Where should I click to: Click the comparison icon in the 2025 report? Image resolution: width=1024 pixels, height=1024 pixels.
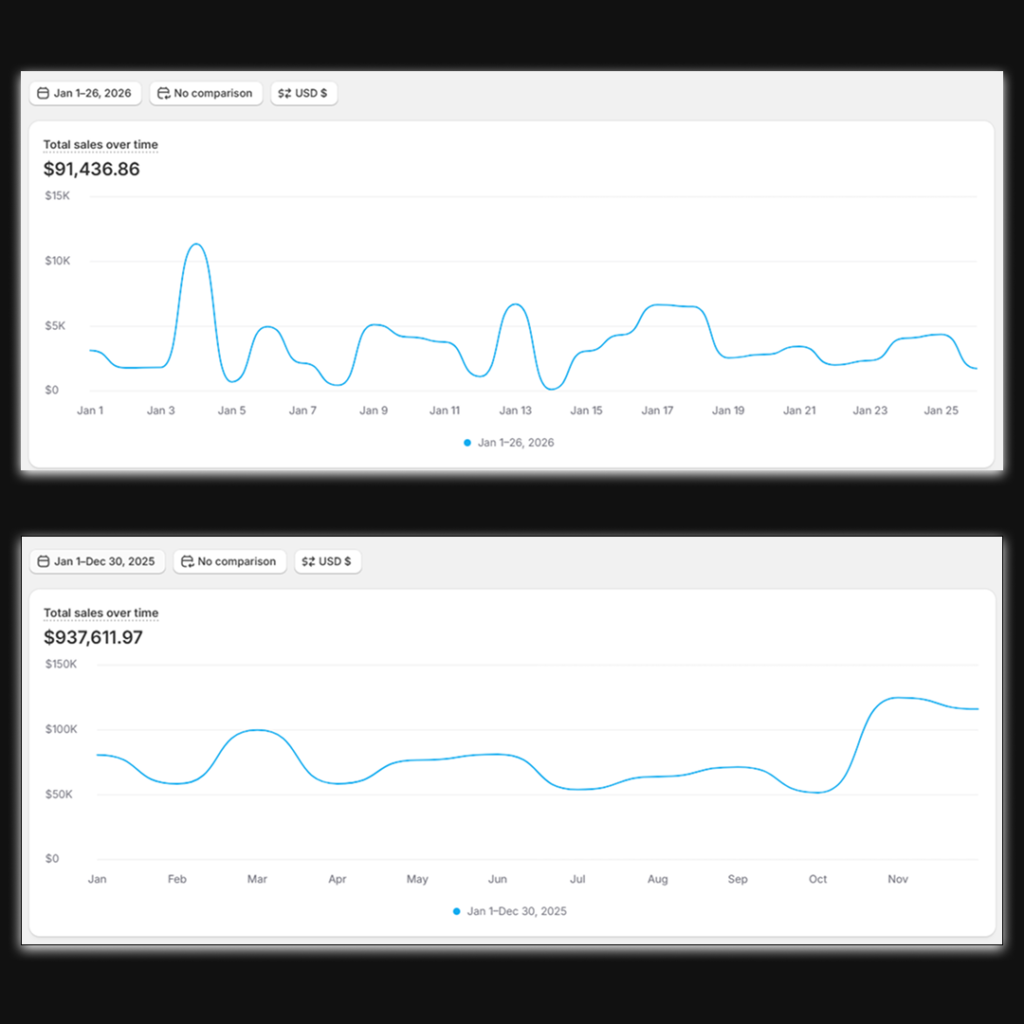coord(187,562)
